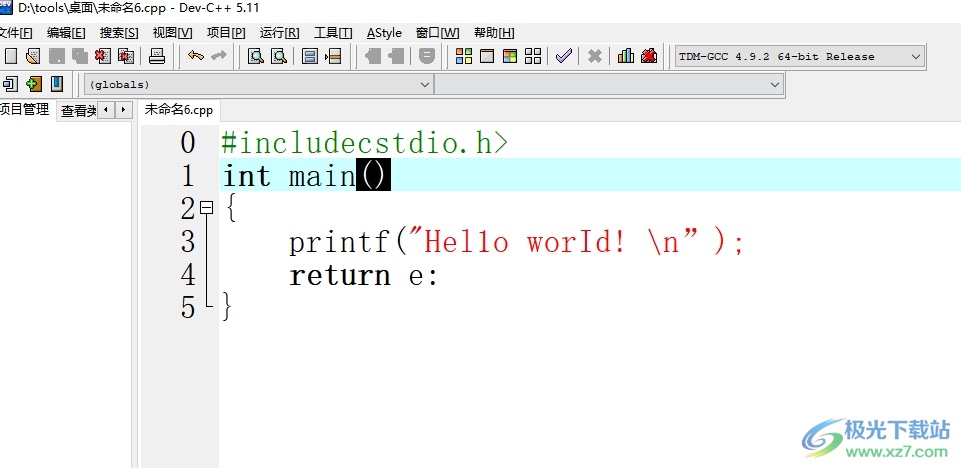The width and height of the screenshot is (961, 468).
Task: Open the AStyle menu
Action: (x=384, y=33)
